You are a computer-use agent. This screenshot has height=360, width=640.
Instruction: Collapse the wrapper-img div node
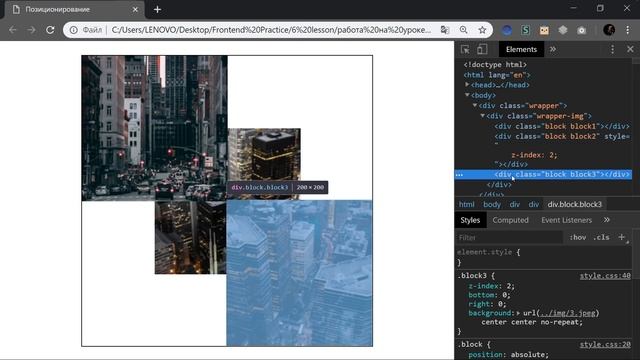482,116
